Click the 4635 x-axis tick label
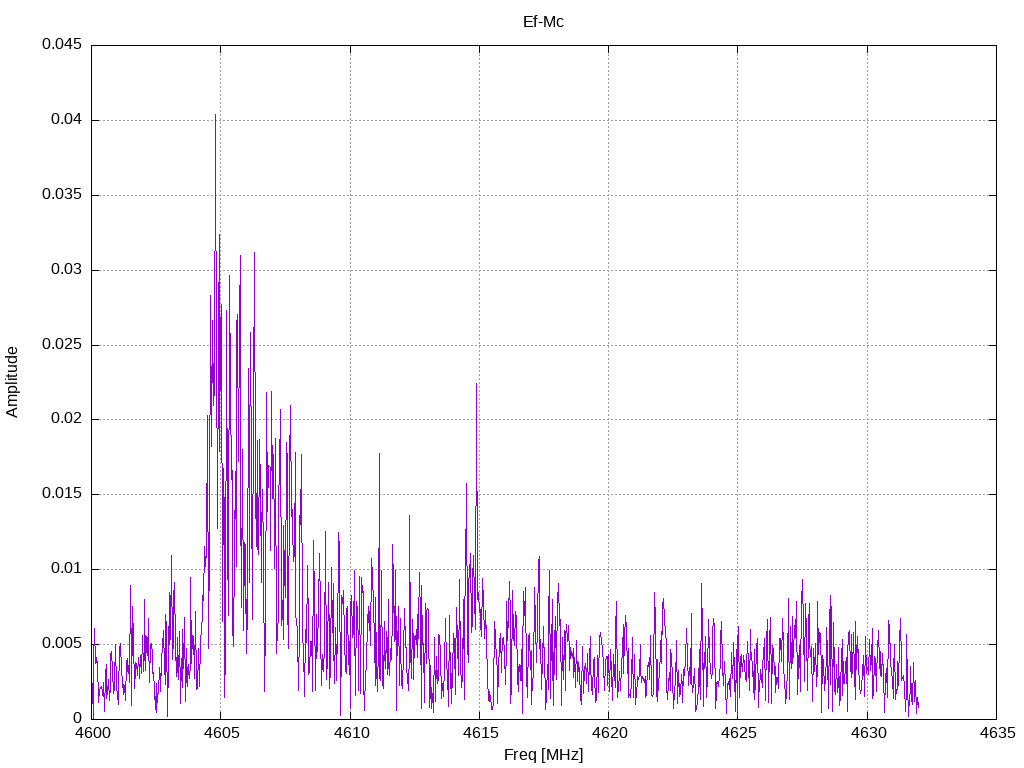Image resolution: width=1024 pixels, height=768 pixels. click(995, 733)
